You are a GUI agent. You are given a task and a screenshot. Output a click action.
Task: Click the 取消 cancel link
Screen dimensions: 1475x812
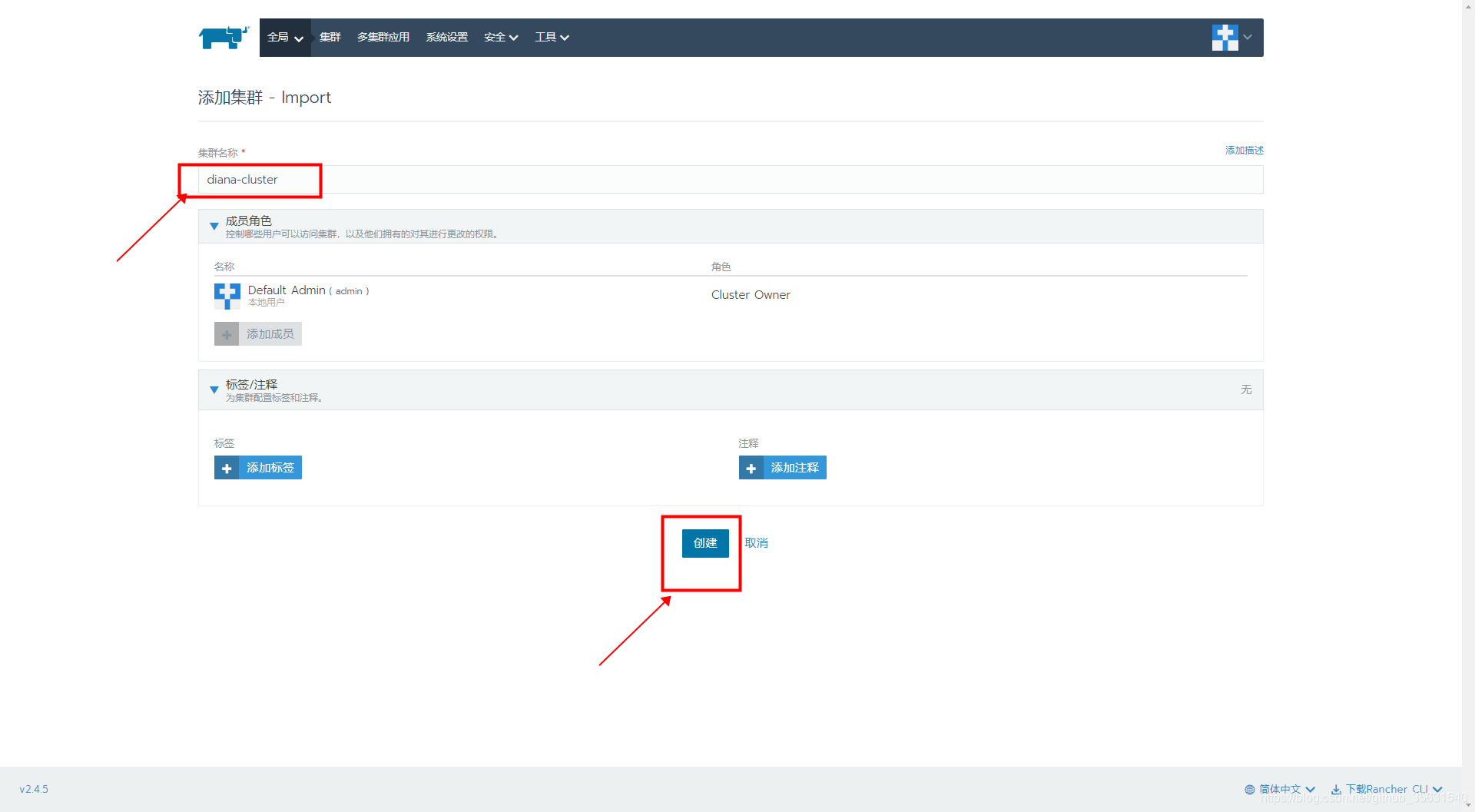point(756,543)
